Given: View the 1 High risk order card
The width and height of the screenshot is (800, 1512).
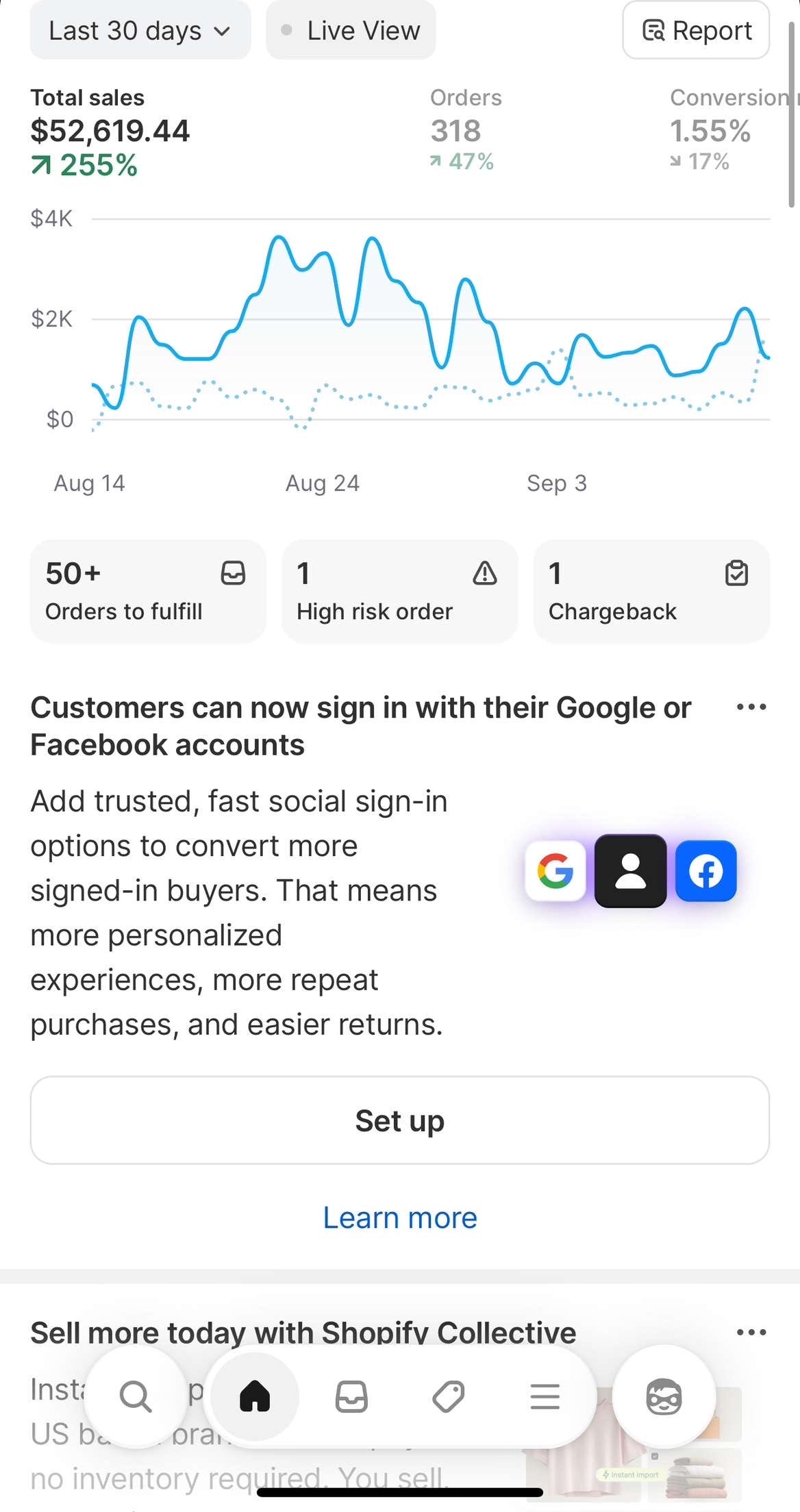Looking at the screenshot, I should (x=399, y=592).
